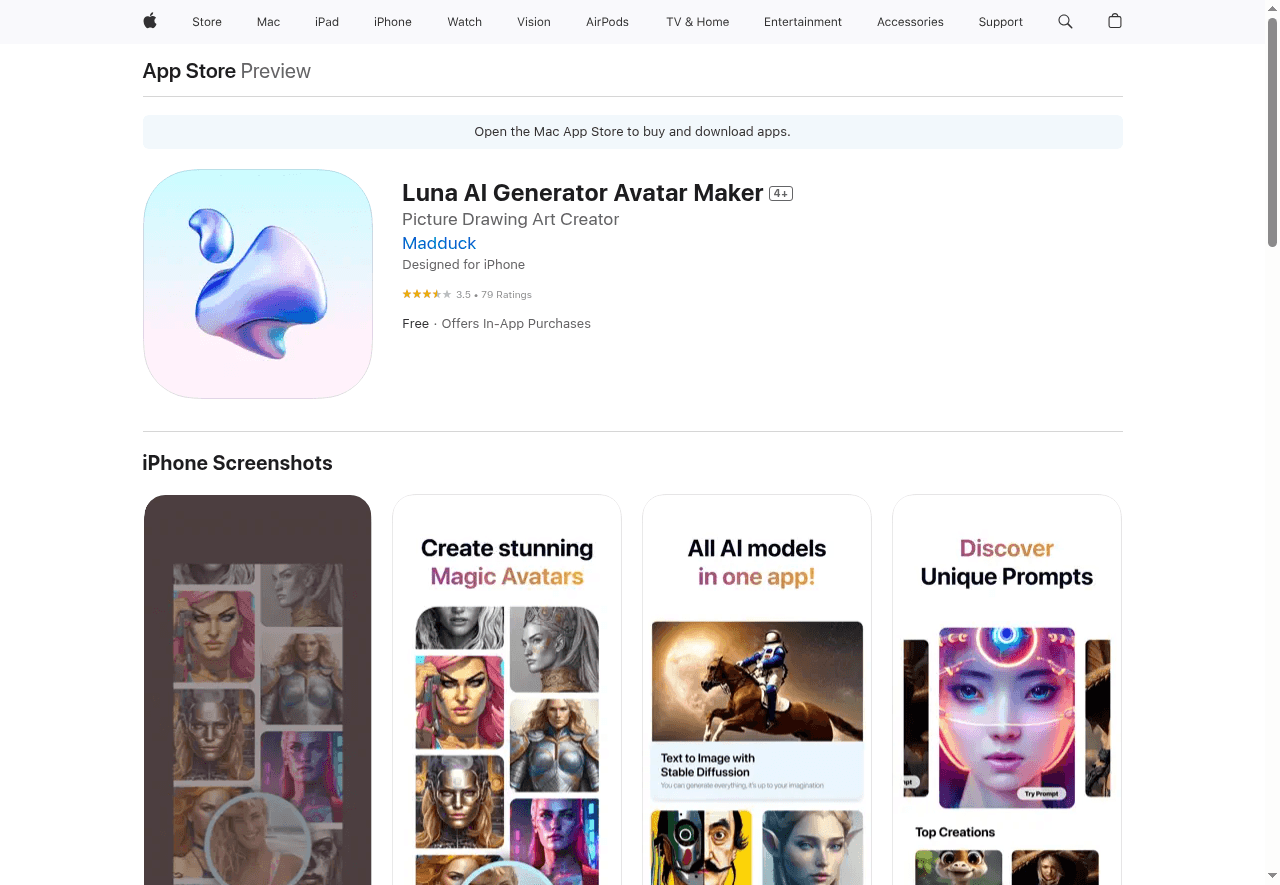View the Create stunning Magic Avatars screenshot
The image size is (1280, 885).
coord(507,690)
